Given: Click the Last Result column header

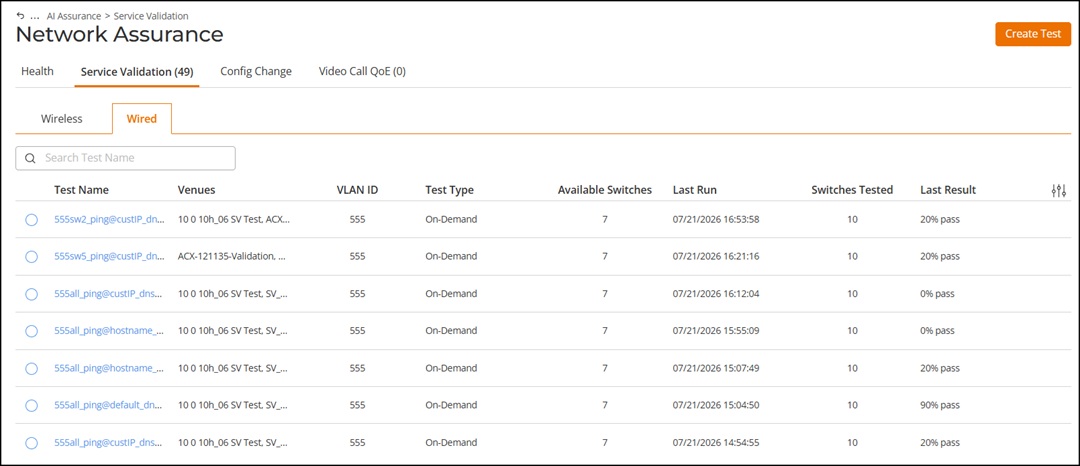Looking at the screenshot, I should (948, 190).
